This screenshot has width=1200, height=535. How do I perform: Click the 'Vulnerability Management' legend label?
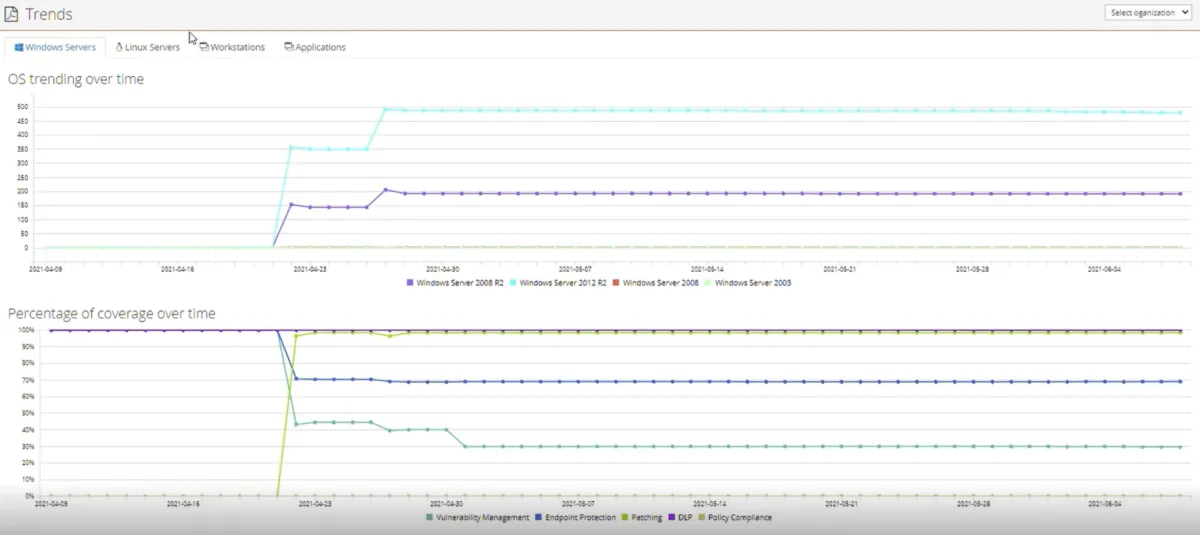[x=483, y=517]
